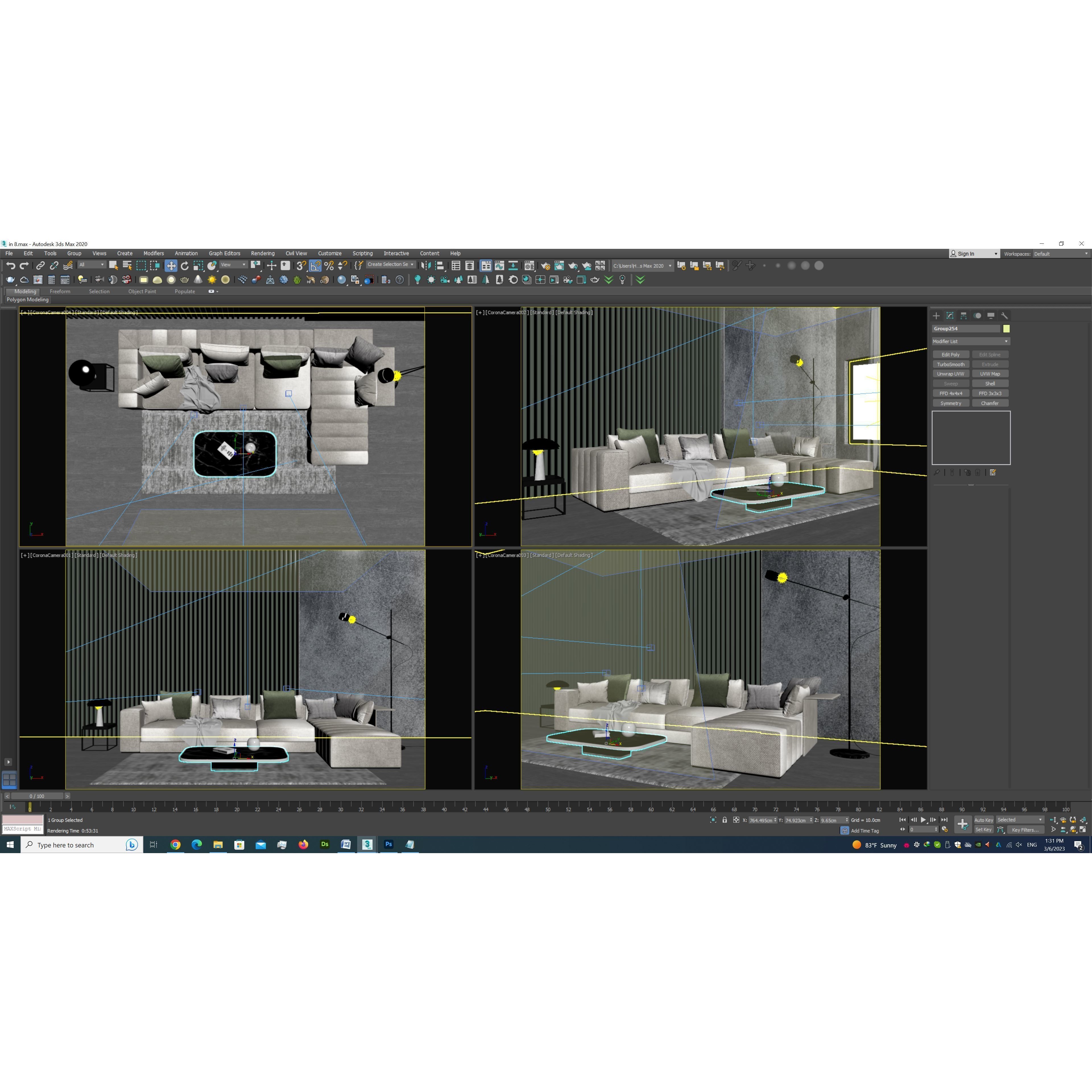Apply the TurboSmooth modifier button
Image resolution: width=1092 pixels, height=1092 pixels.
(x=950, y=365)
